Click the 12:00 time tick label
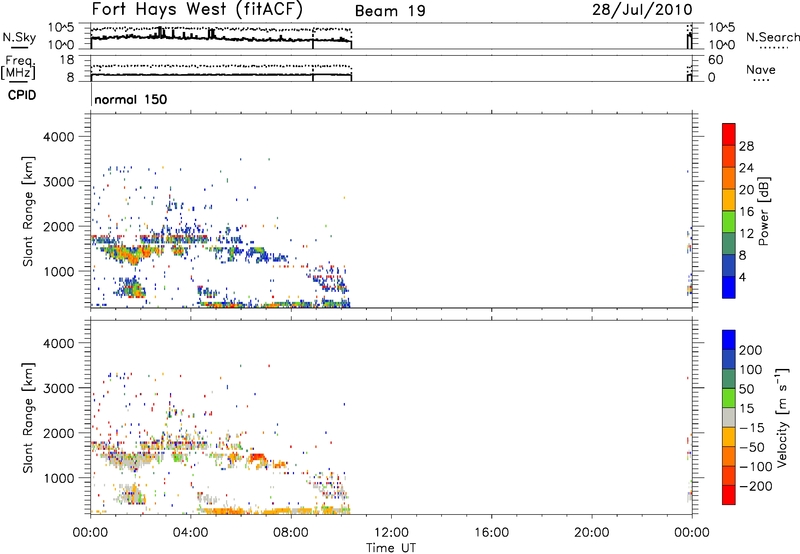 (x=391, y=533)
